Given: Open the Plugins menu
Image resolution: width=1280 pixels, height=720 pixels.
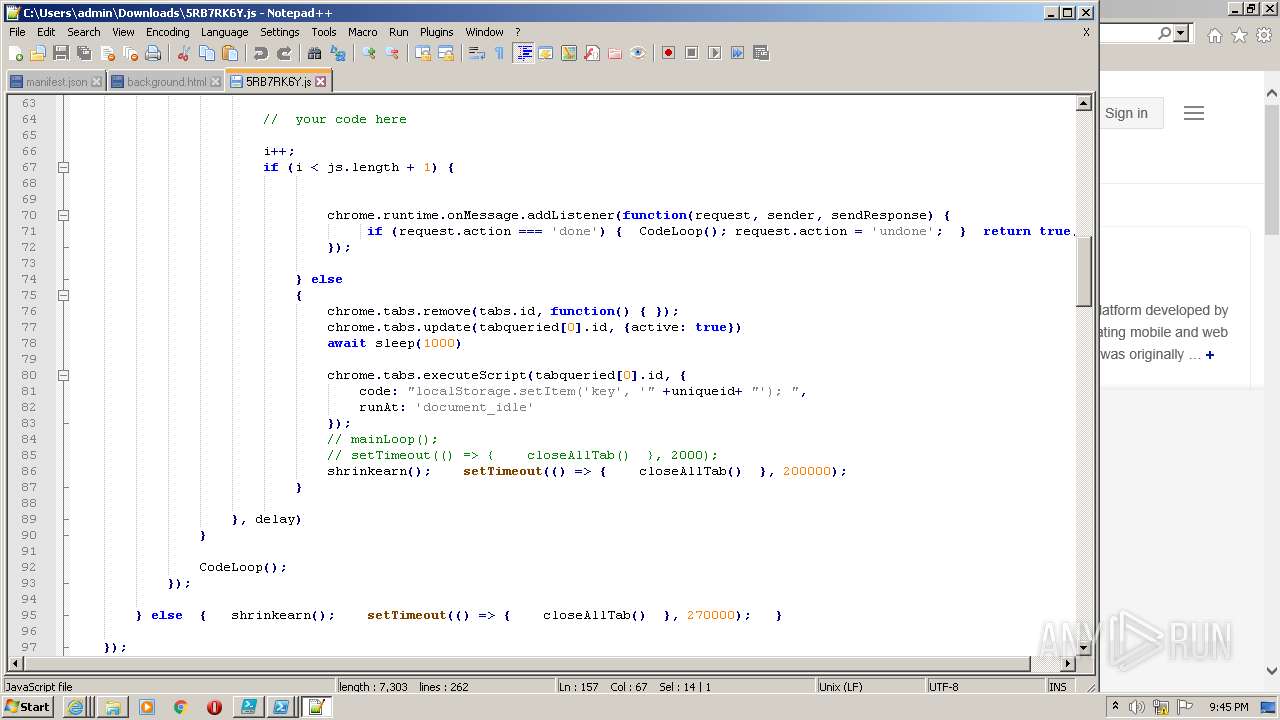Looking at the screenshot, I should pos(436,32).
